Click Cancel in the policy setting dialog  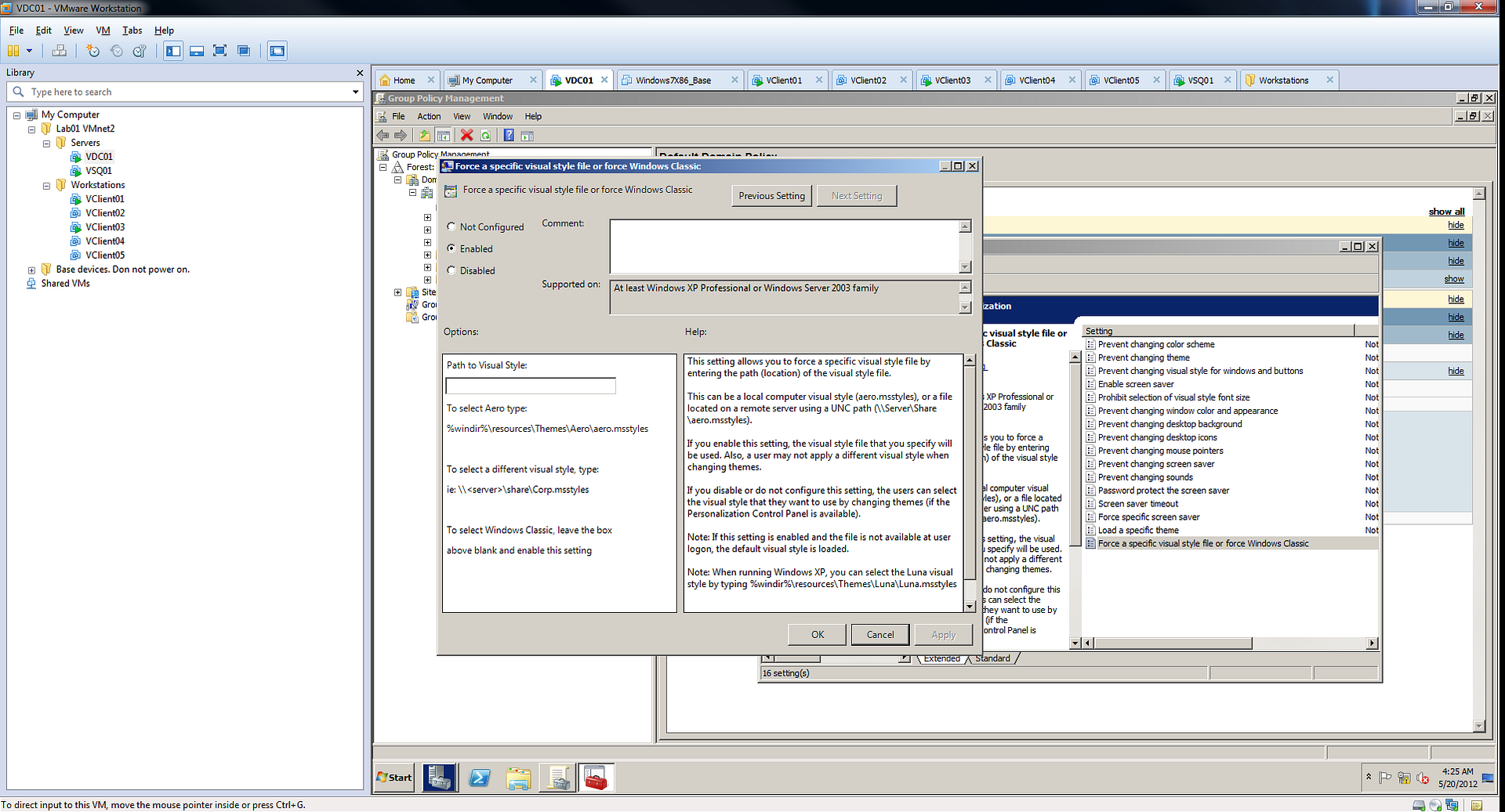coord(880,635)
